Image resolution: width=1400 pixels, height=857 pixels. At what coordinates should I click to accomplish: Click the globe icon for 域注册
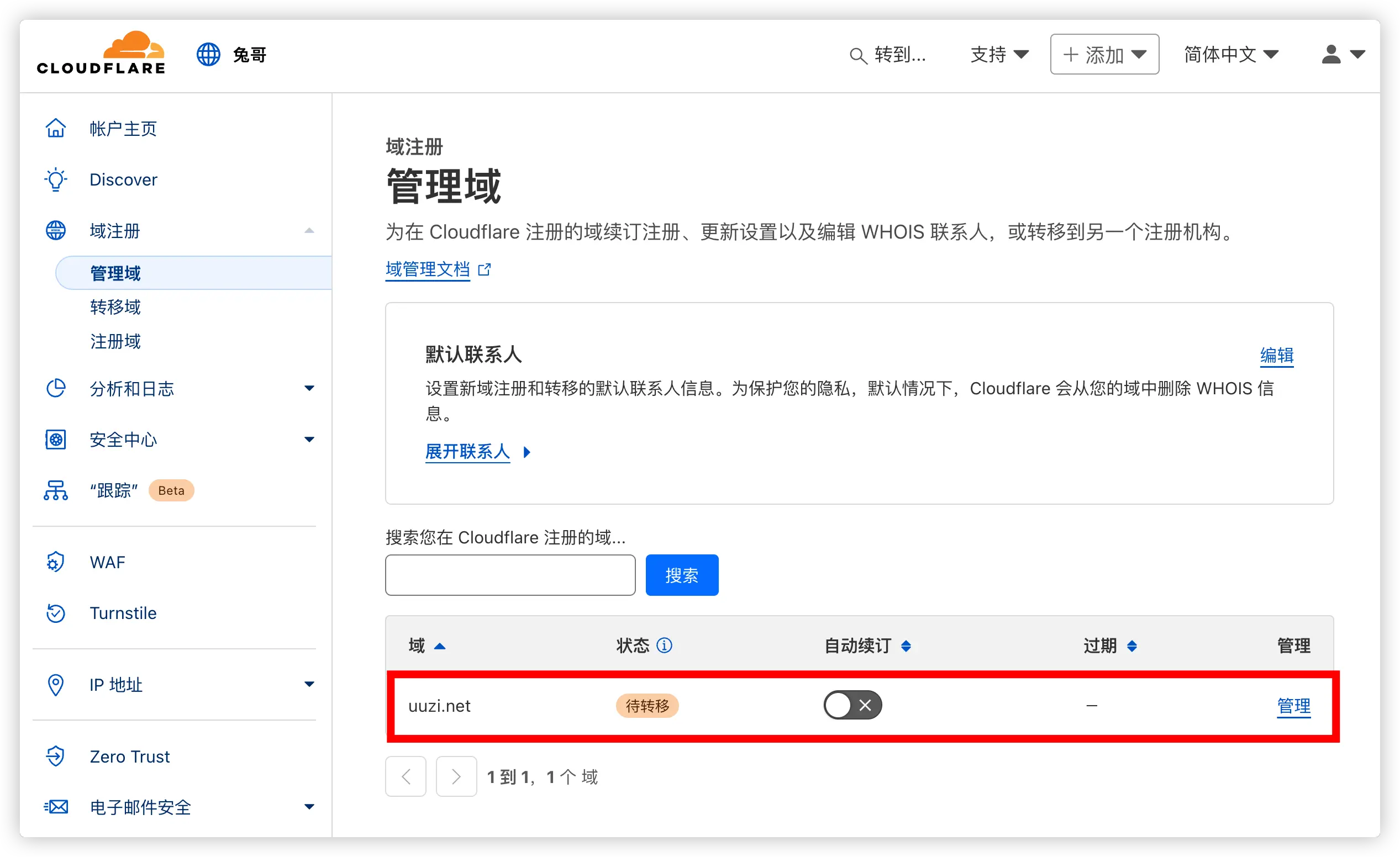[x=56, y=231]
